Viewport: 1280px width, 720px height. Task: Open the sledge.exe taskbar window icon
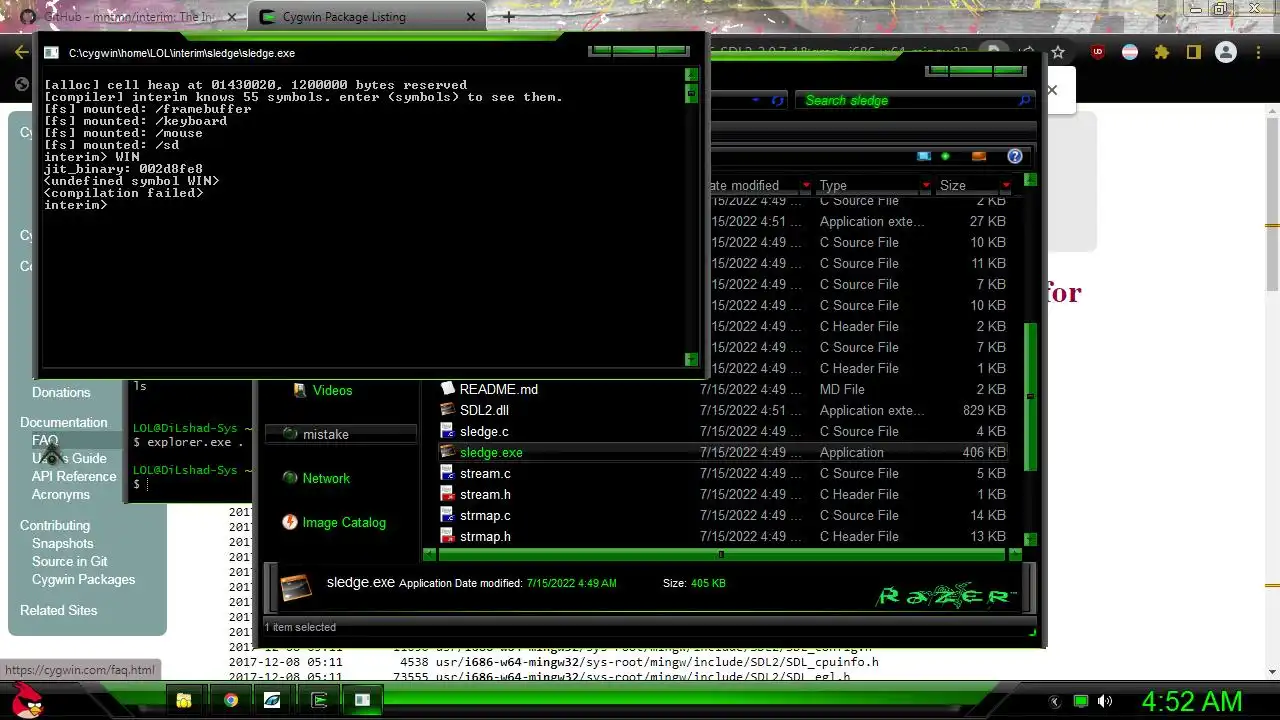[362, 700]
